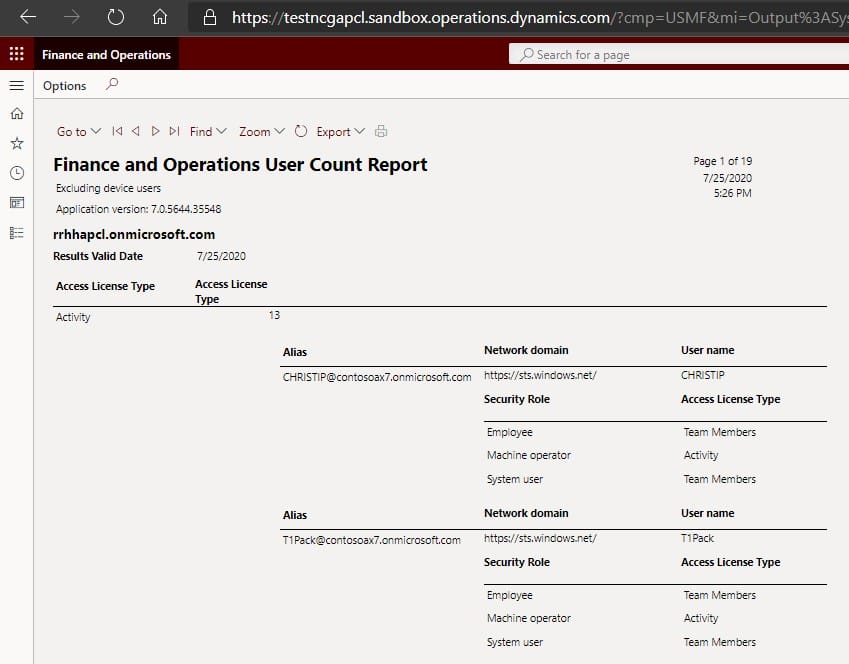Open the Export dropdown menu

pyautogui.click(x=340, y=131)
